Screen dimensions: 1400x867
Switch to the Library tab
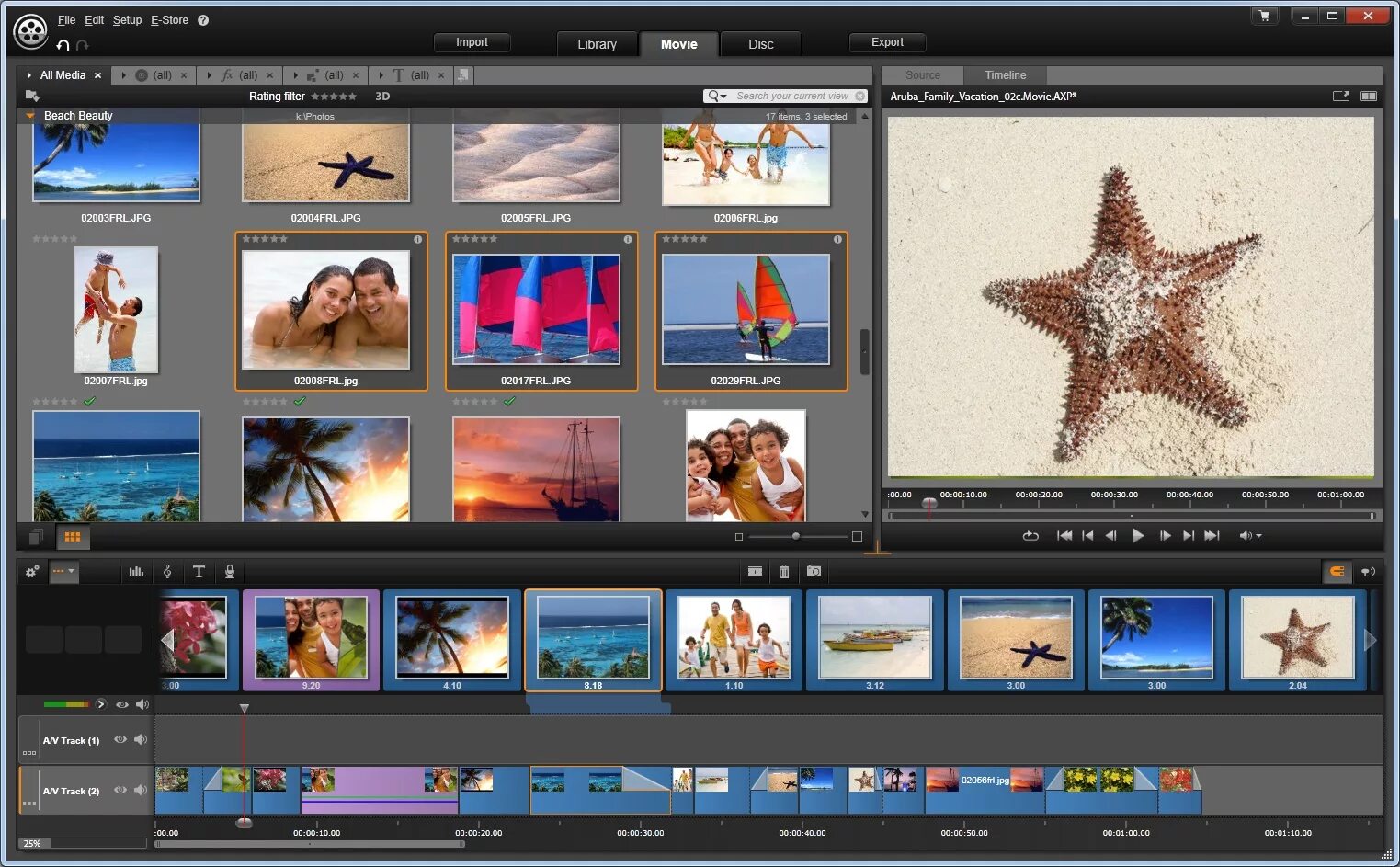[x=597, y=44]
